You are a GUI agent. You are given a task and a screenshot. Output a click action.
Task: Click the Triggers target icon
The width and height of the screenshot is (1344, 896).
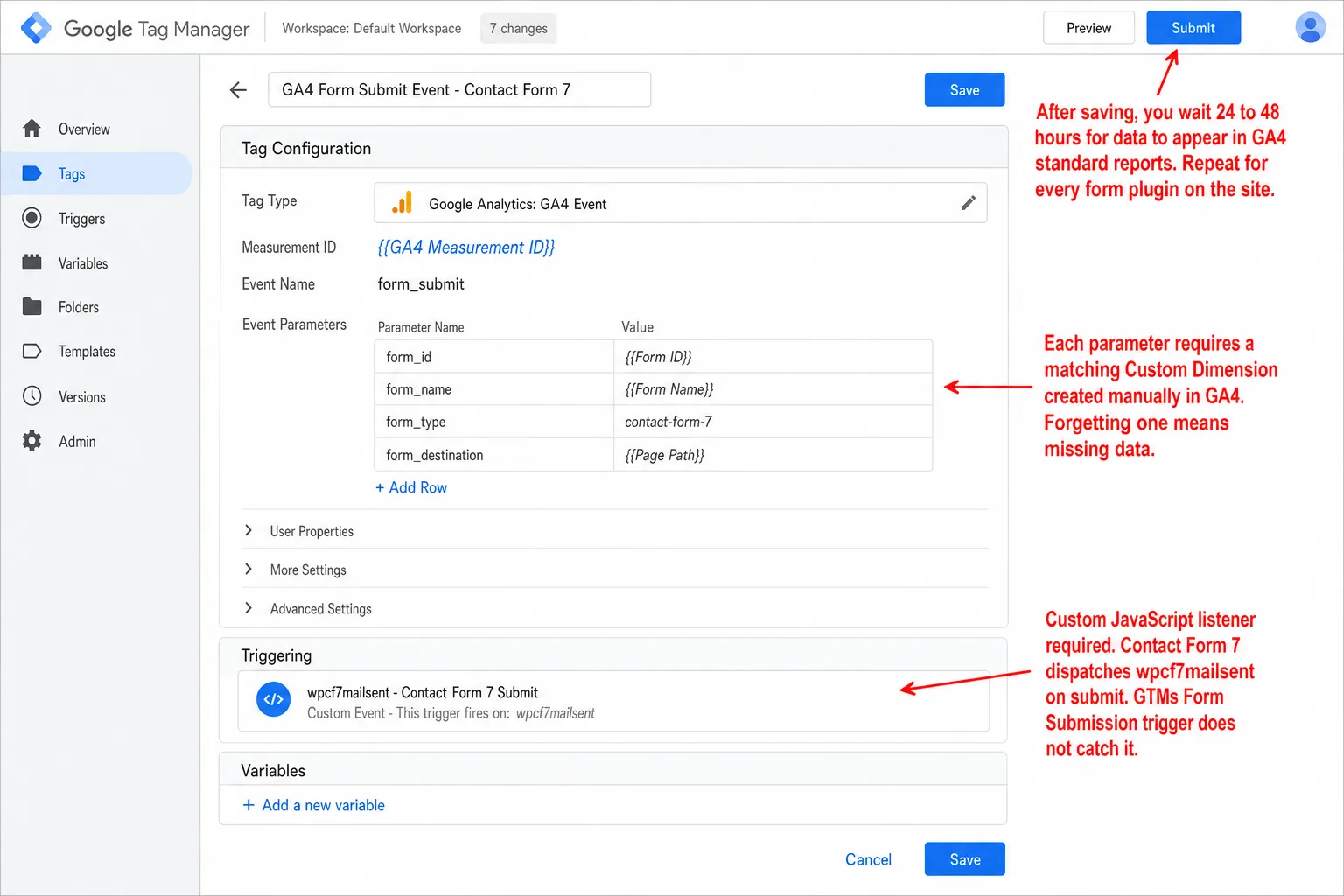pos(31,218)
